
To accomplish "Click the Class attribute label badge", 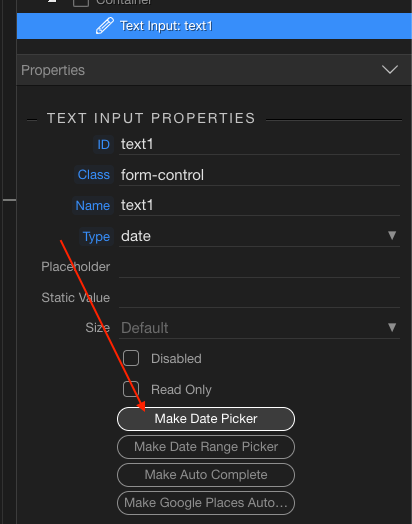I will pos(94,174).
